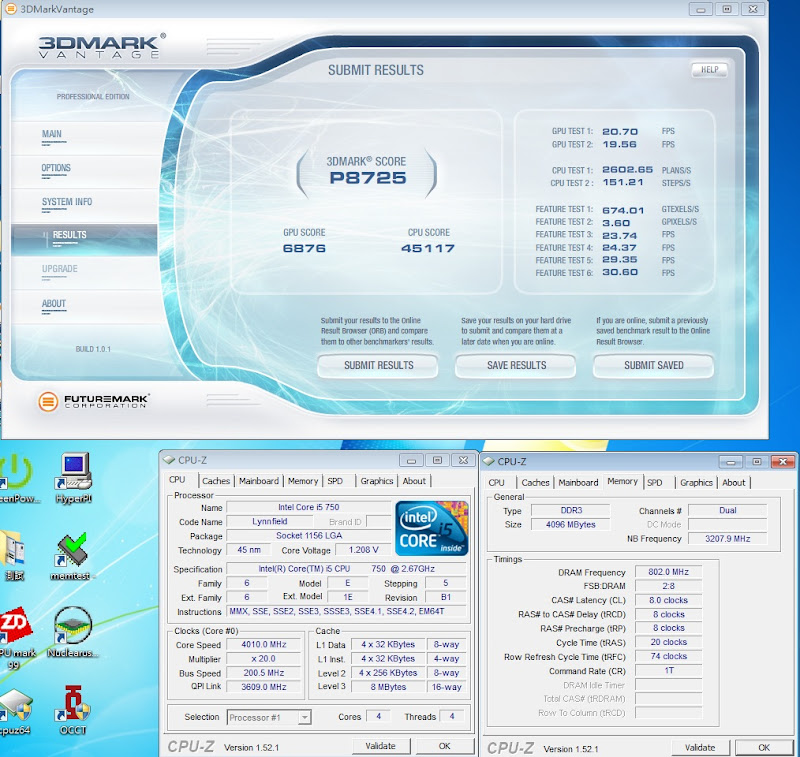
Task: Select Memory tab in right CPU-Z window
Action: pos(622,482)
